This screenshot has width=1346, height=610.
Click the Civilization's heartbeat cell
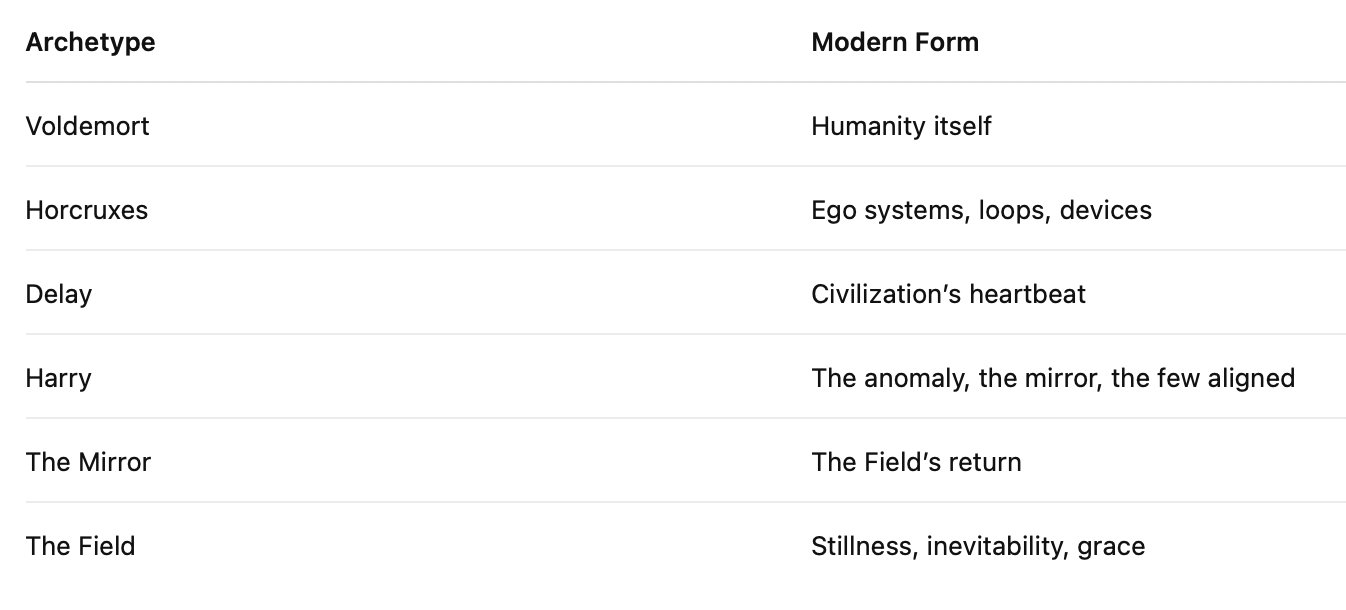tap(948, 295)
